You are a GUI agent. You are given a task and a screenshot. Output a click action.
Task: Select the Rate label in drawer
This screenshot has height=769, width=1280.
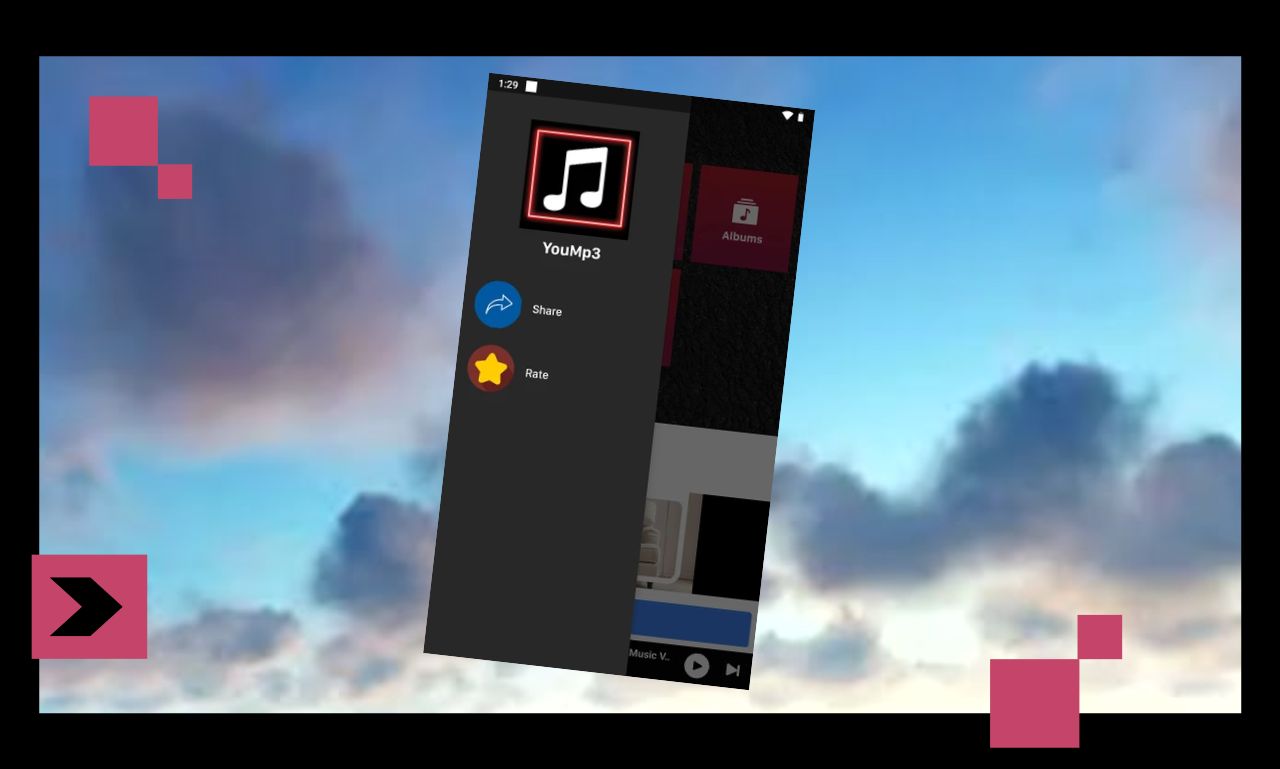tap(537, 374)
